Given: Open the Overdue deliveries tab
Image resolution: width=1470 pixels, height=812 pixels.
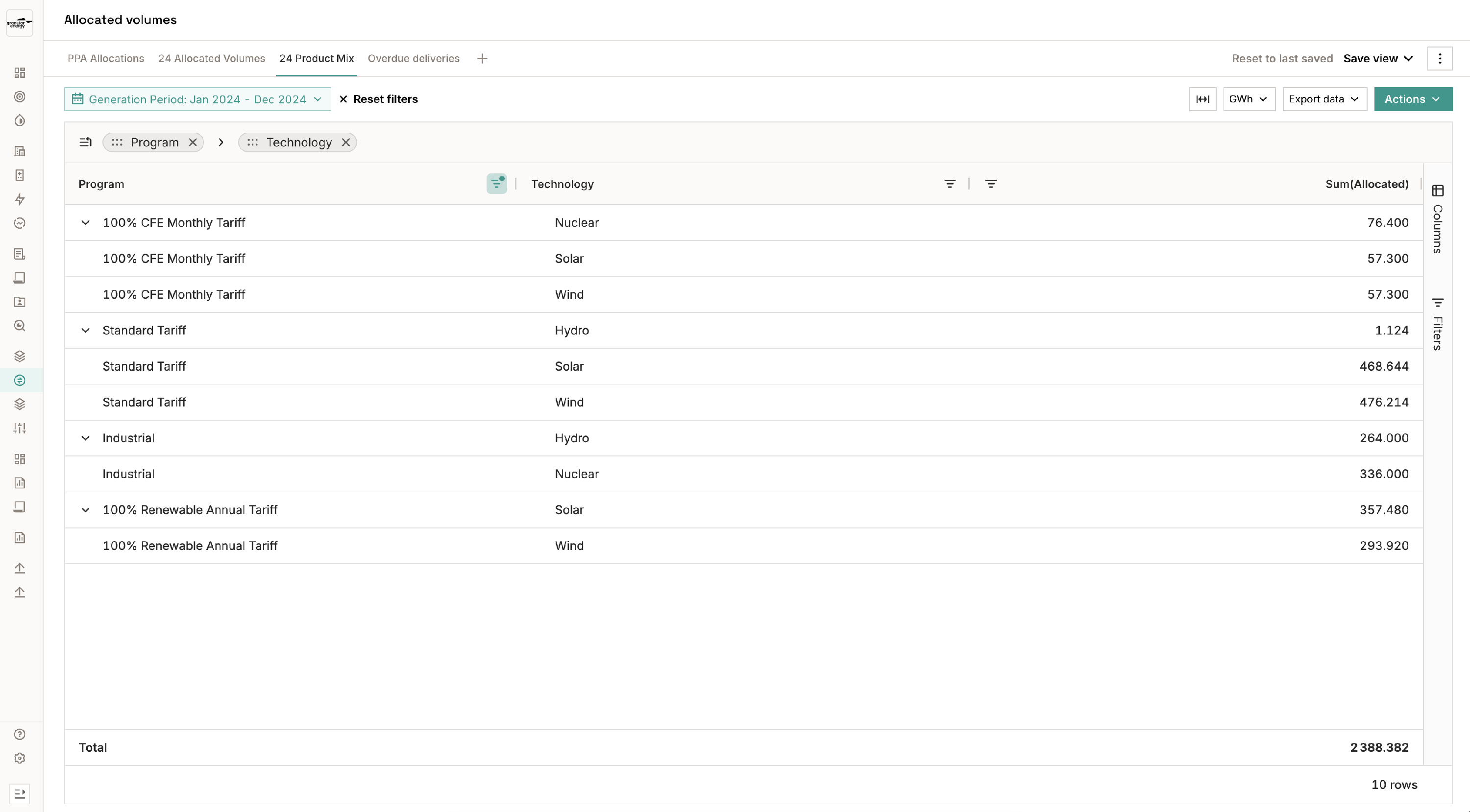Looking at the screenshot, I should click(x=413, y=59).
